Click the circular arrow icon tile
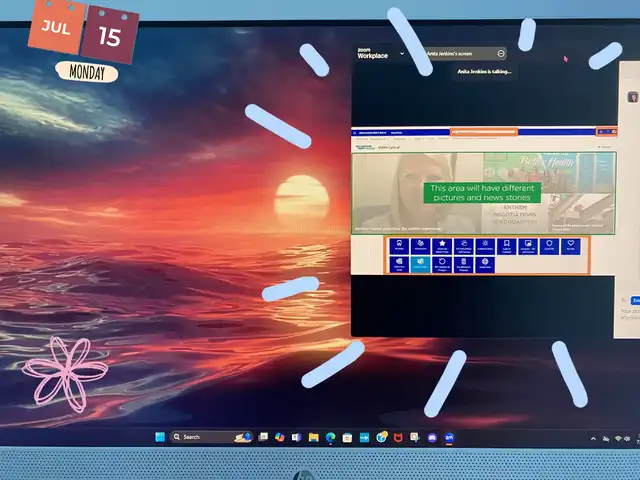Image resolution: width=640 pixels, height=480 pixels. coord(442,264)
